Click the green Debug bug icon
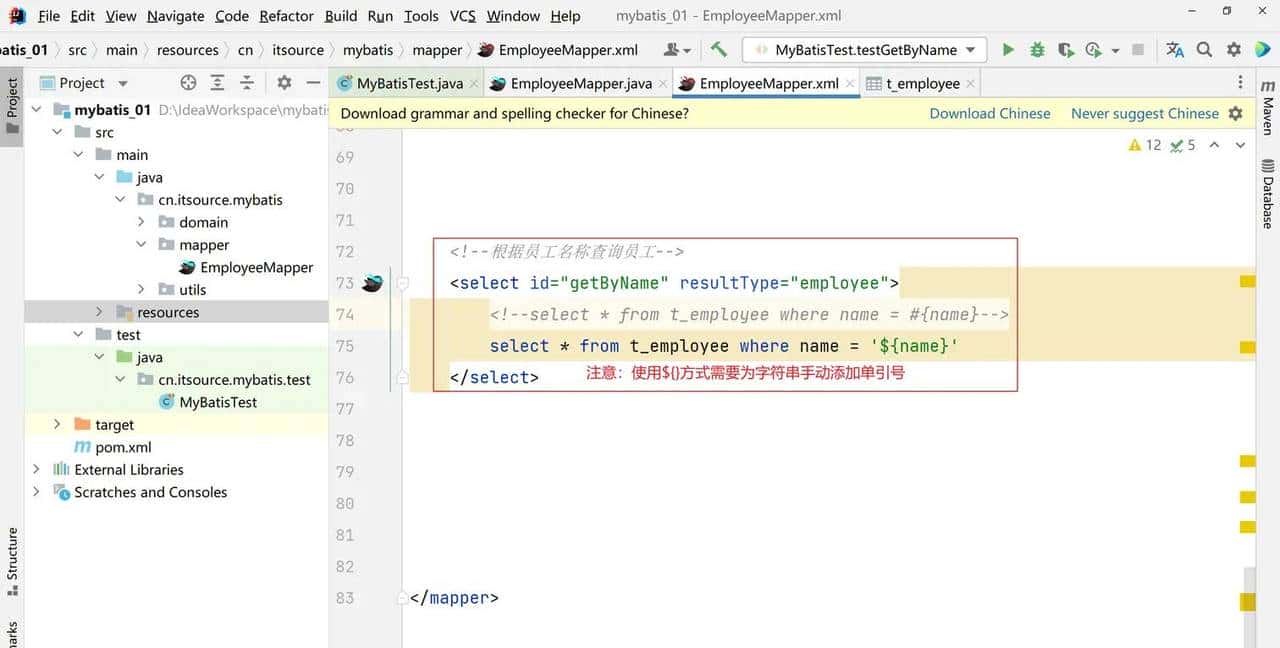This screenshot has height=648, width=1280. (1037, 49)
